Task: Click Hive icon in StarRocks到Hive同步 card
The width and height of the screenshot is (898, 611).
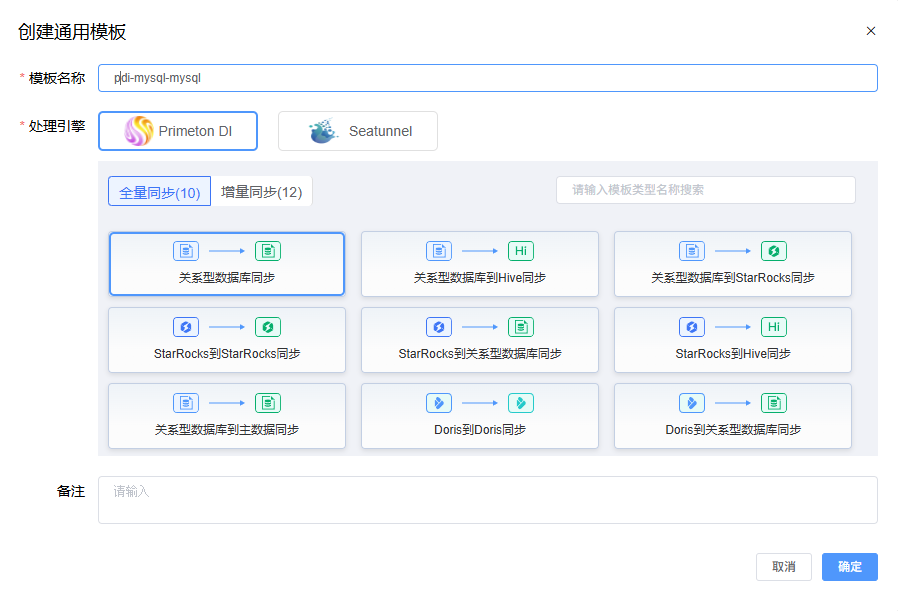Action: click(x=773, y=327)
